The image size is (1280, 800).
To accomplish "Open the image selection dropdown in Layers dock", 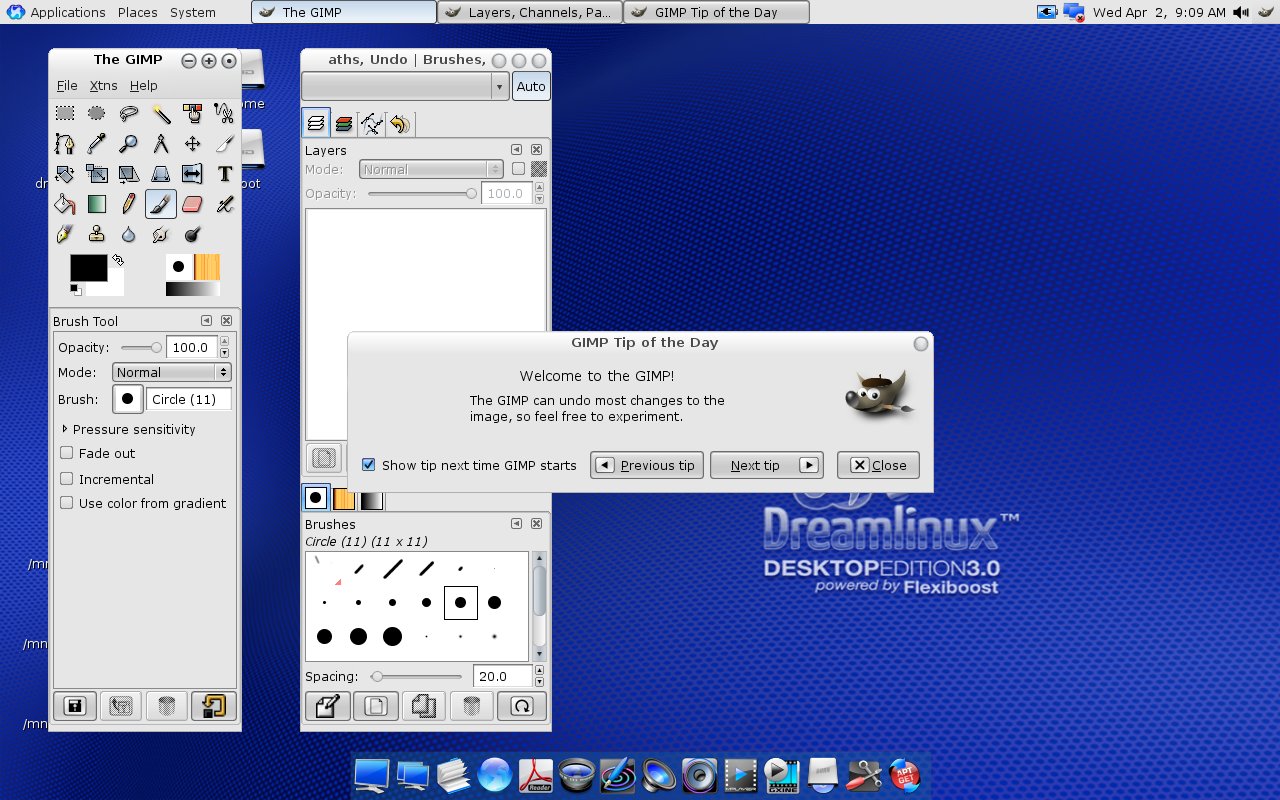I will click(x=405, y=87).
